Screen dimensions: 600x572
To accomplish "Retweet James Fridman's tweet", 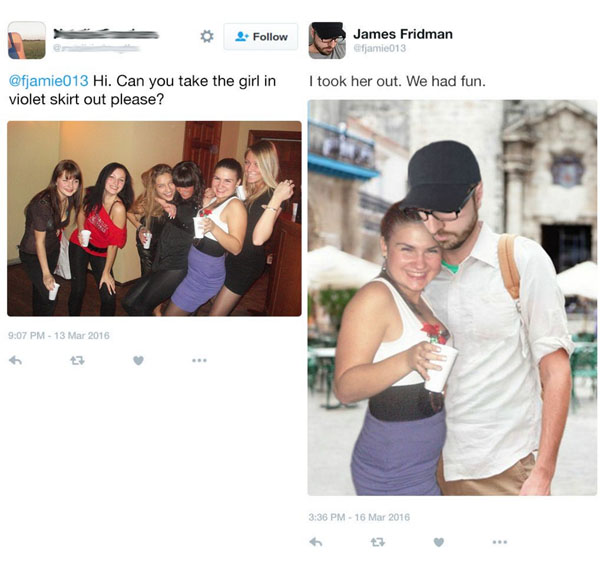I will click(x=378, y=542).
